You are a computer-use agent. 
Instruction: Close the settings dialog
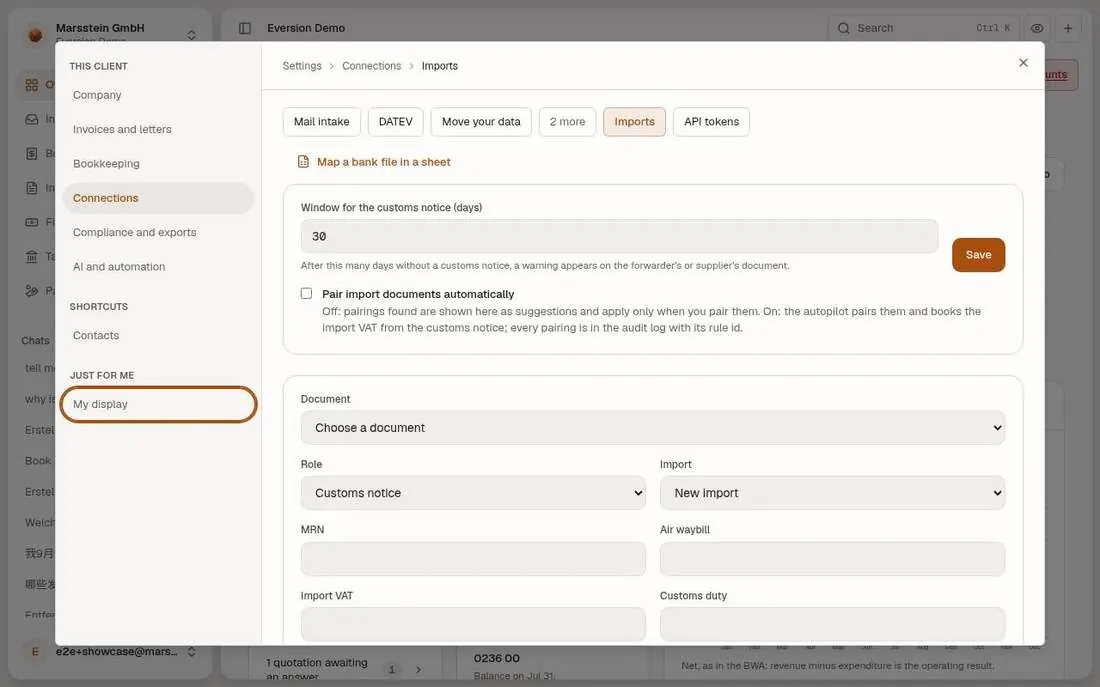(1024, 63)
